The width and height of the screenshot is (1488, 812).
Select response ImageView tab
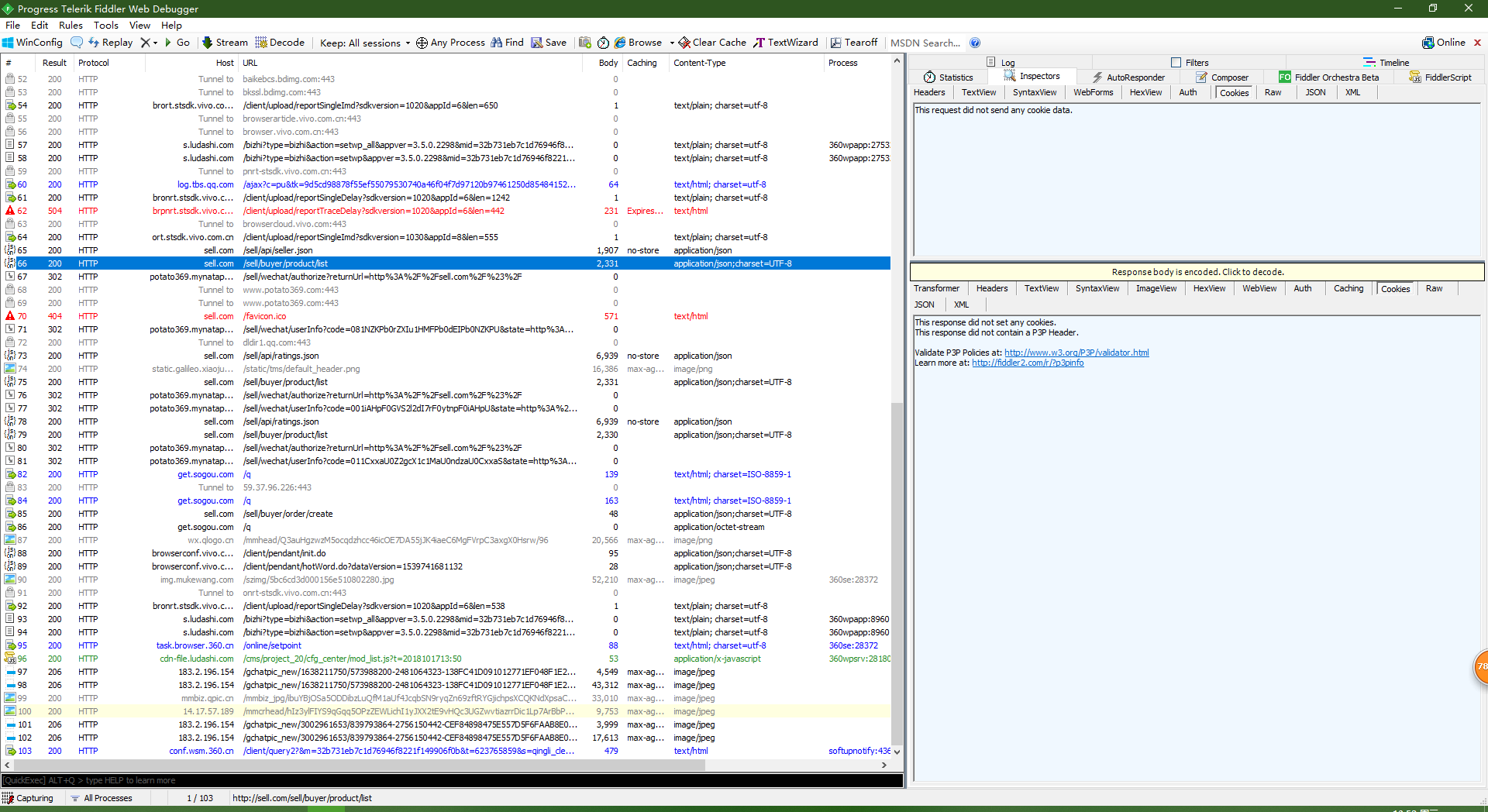pyautogui.click(x=1156, y=288)
